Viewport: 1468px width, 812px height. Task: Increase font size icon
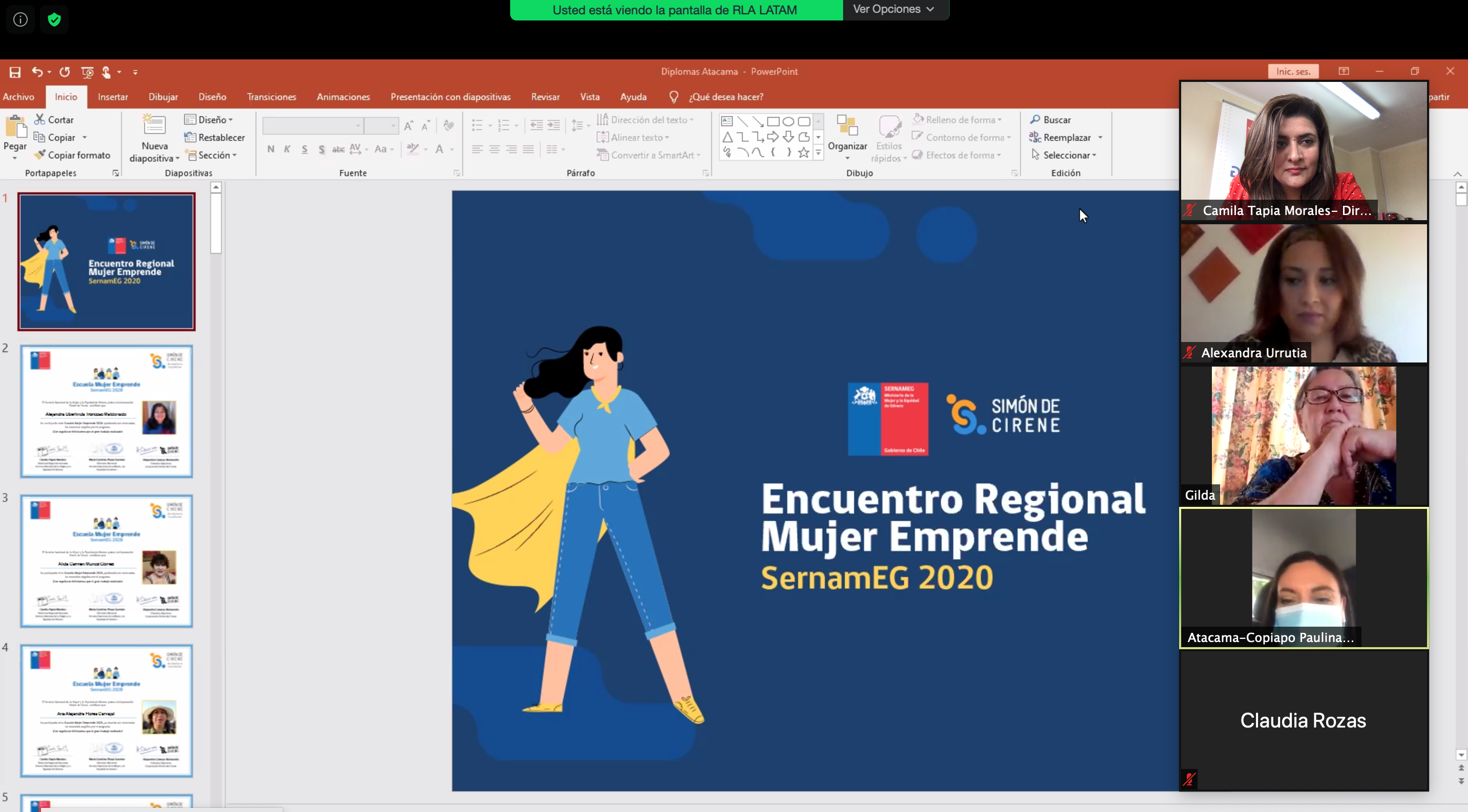[409, 125]
